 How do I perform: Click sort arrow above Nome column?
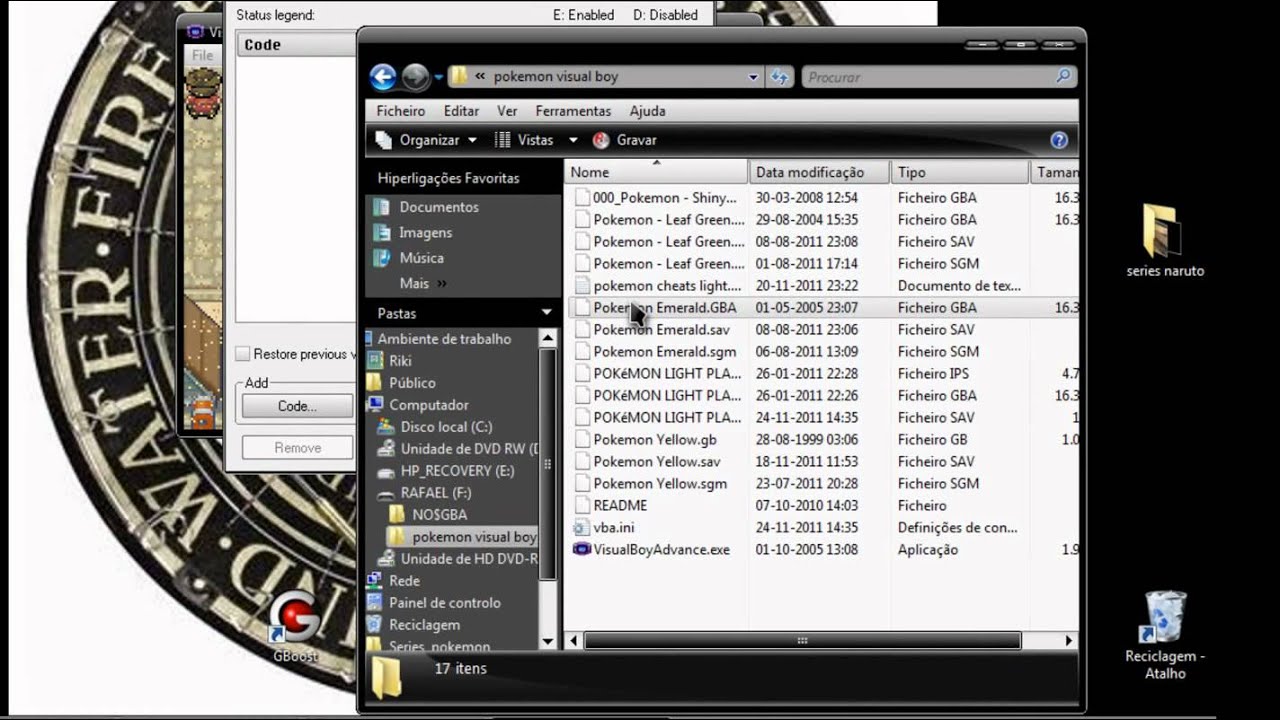pos(657,162)
